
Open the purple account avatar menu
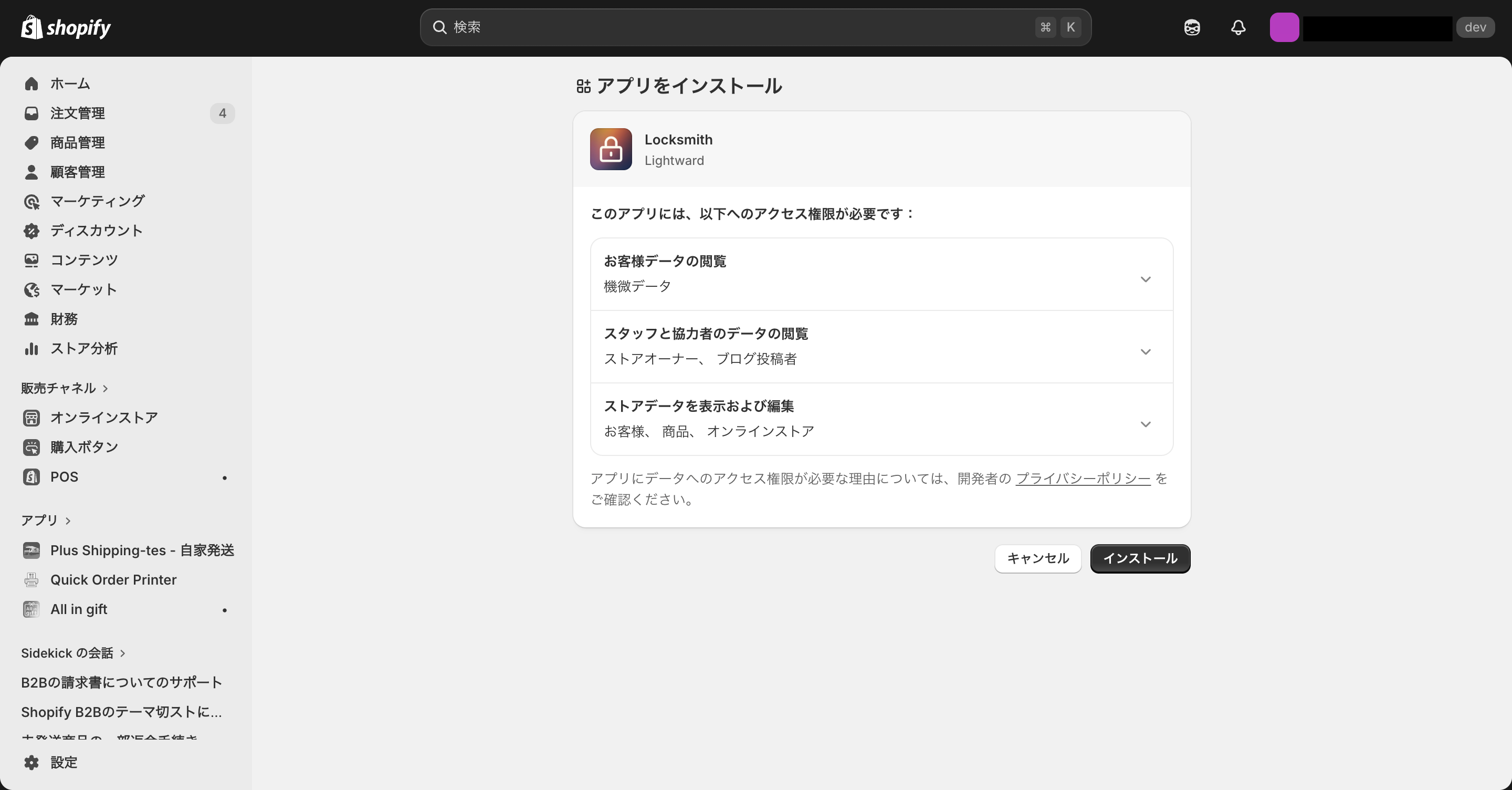click(1284, 28)
